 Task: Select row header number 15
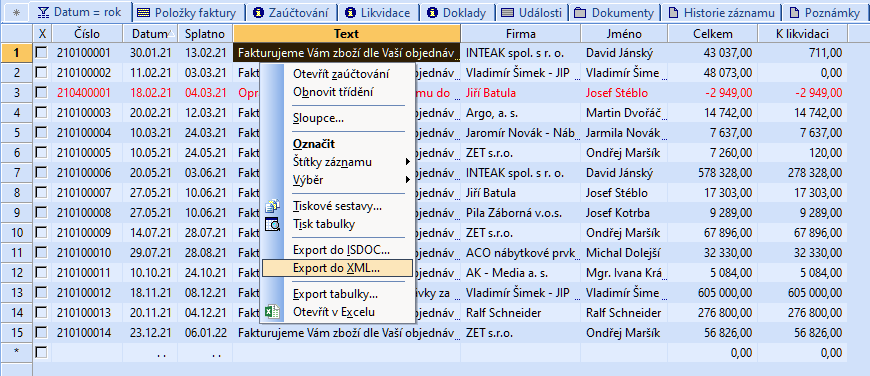[x=17, y=333]
